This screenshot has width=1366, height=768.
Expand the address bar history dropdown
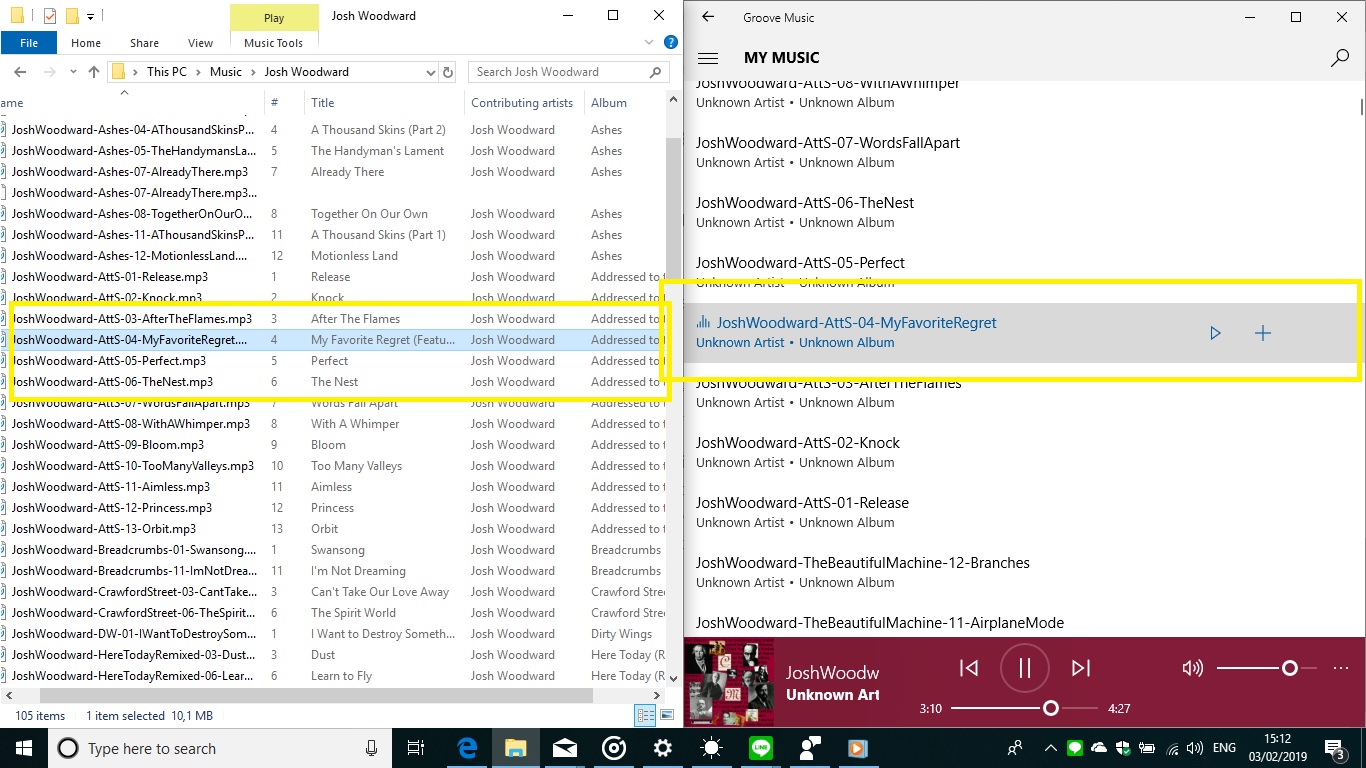[431, 72]
